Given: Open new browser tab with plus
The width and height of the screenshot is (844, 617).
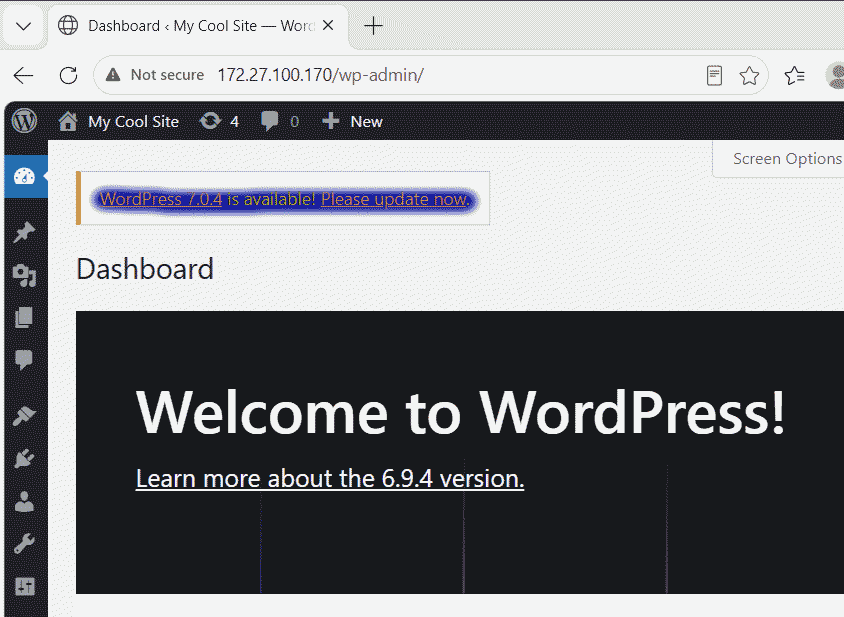Looking at the screenshot, I should click(373, 26).
